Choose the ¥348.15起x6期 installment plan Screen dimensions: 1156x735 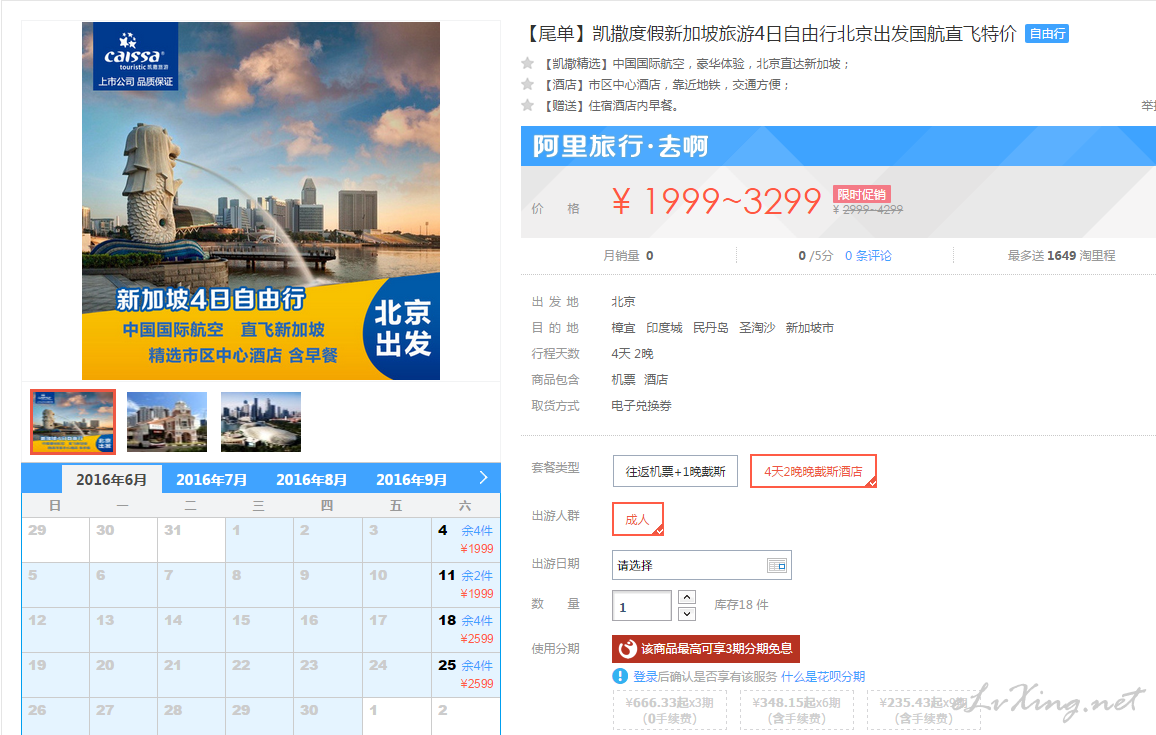(x=796, y=710)
